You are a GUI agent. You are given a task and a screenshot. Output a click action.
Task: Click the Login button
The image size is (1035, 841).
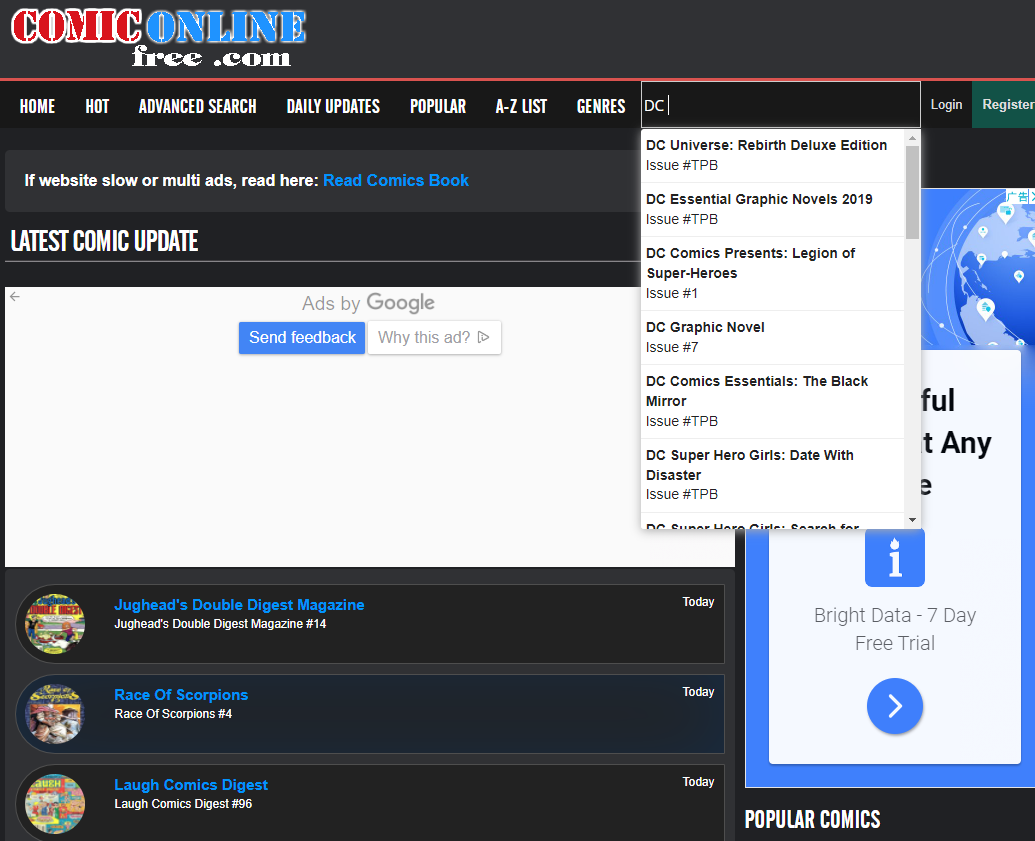tap(946, 105)
